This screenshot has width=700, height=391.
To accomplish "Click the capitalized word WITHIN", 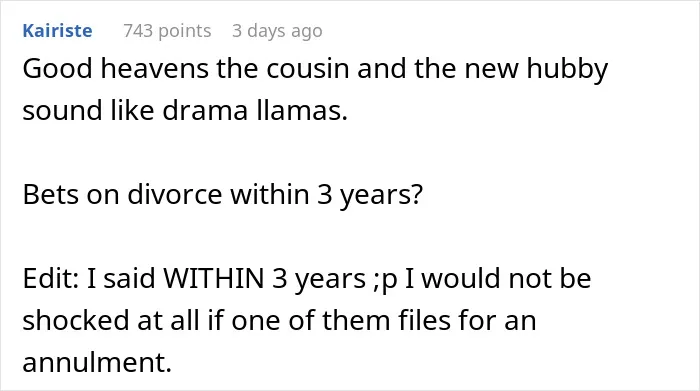I will tap(214, 279).
